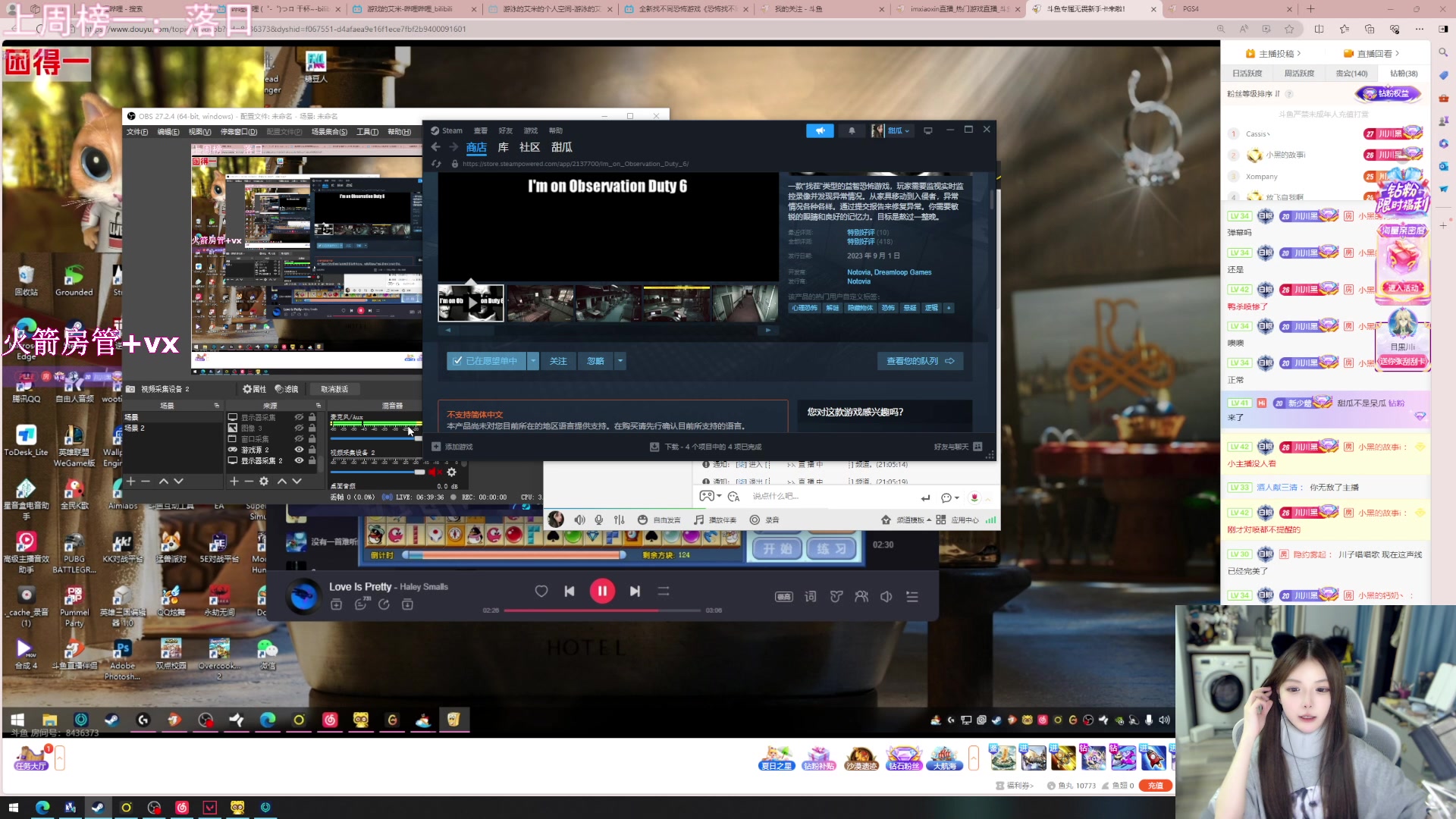Open 好友与聊天 friends and chat in Steam
Image resolution: width=1456 pixels, height=819 pixels.
point(959,447)
